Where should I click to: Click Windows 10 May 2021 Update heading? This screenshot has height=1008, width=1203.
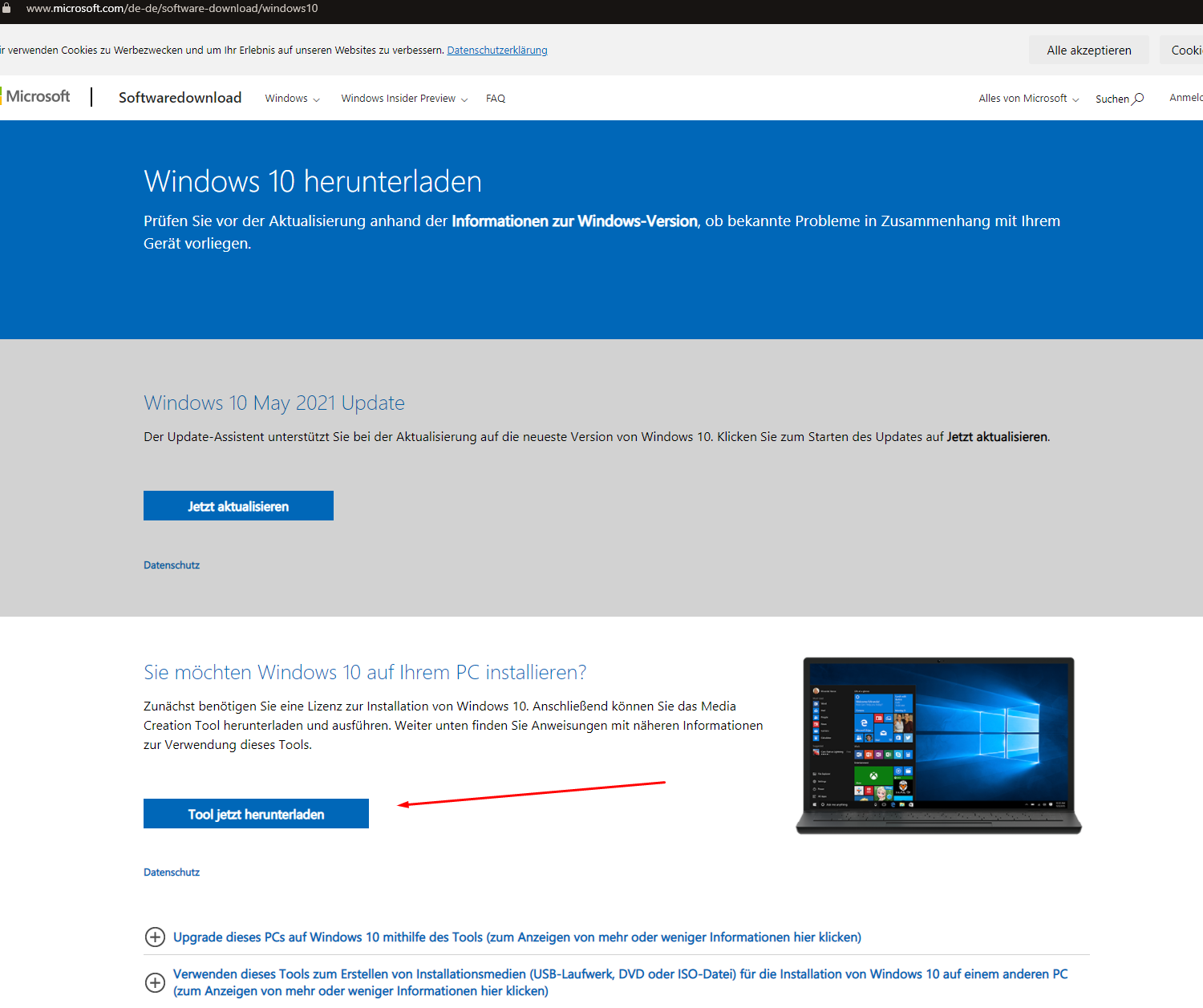click(274, 403)
